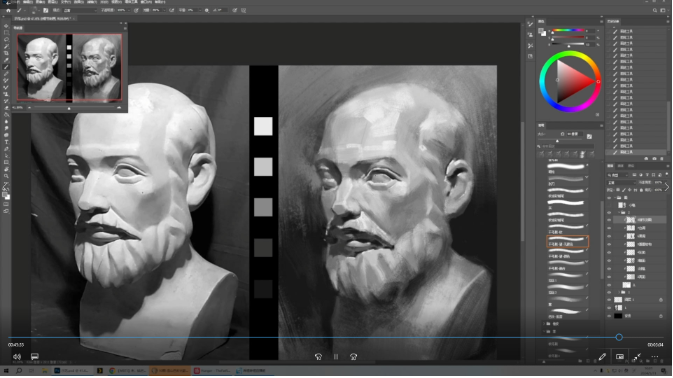Select the highlighted Brush tool in the toolbox
This screenshot has height=378, width=673.
(6, 67)
